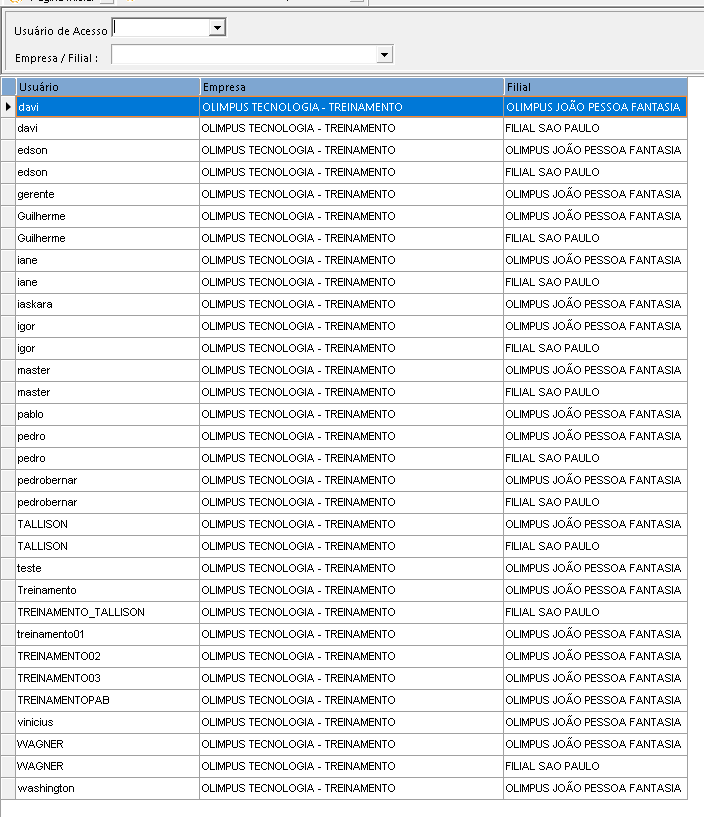Click Filial cell in the treinamento01 row

pos(596,634)
